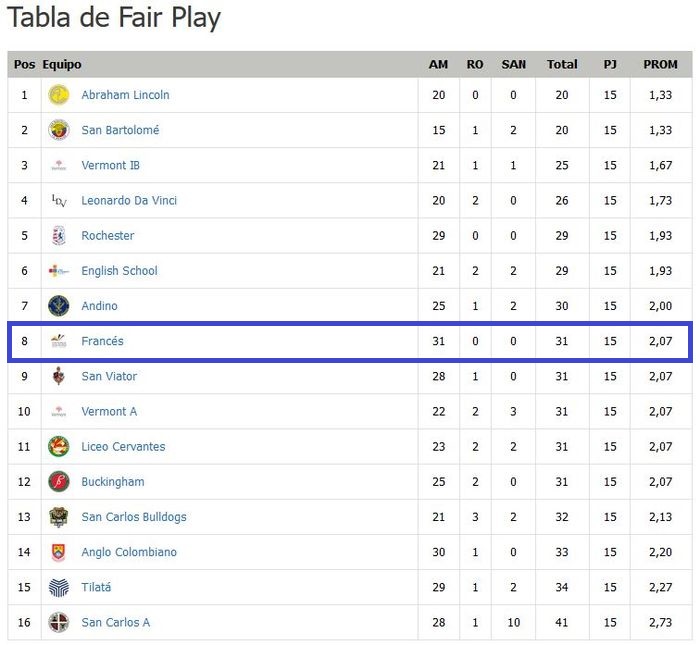Screen dimensions: 700x645
Task: Click the San Carlos A crest icon
Action: pos(58,622)
